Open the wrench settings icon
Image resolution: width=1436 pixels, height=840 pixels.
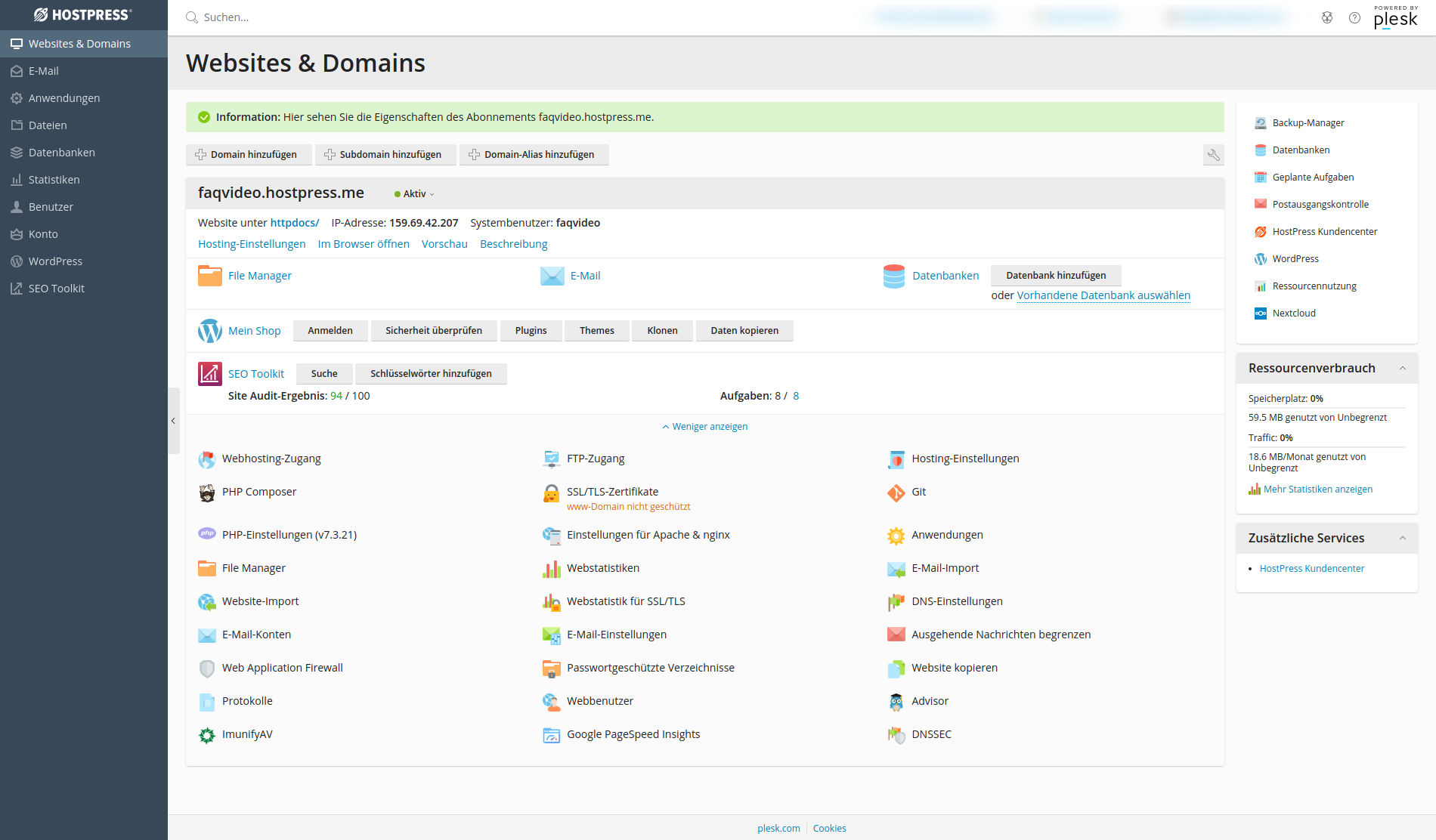1213,155
